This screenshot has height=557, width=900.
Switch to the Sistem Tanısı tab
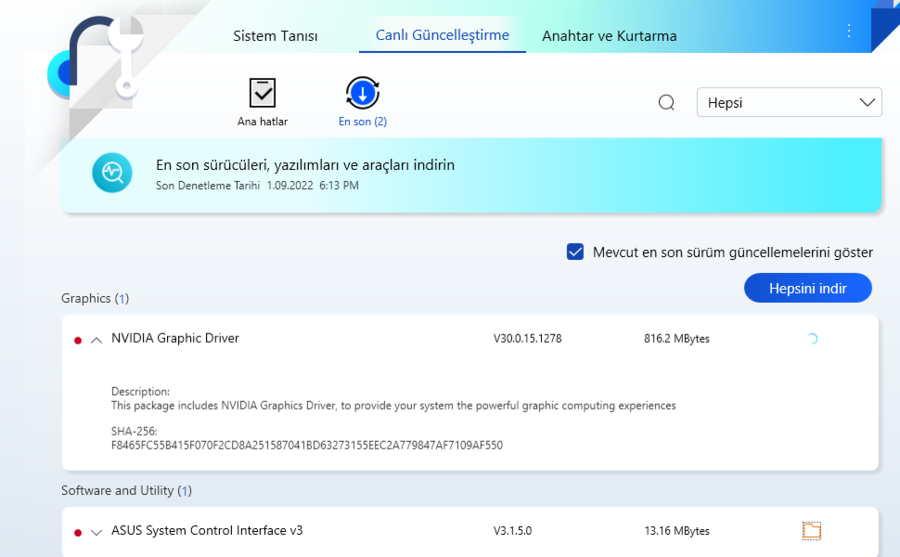(275, 36)
